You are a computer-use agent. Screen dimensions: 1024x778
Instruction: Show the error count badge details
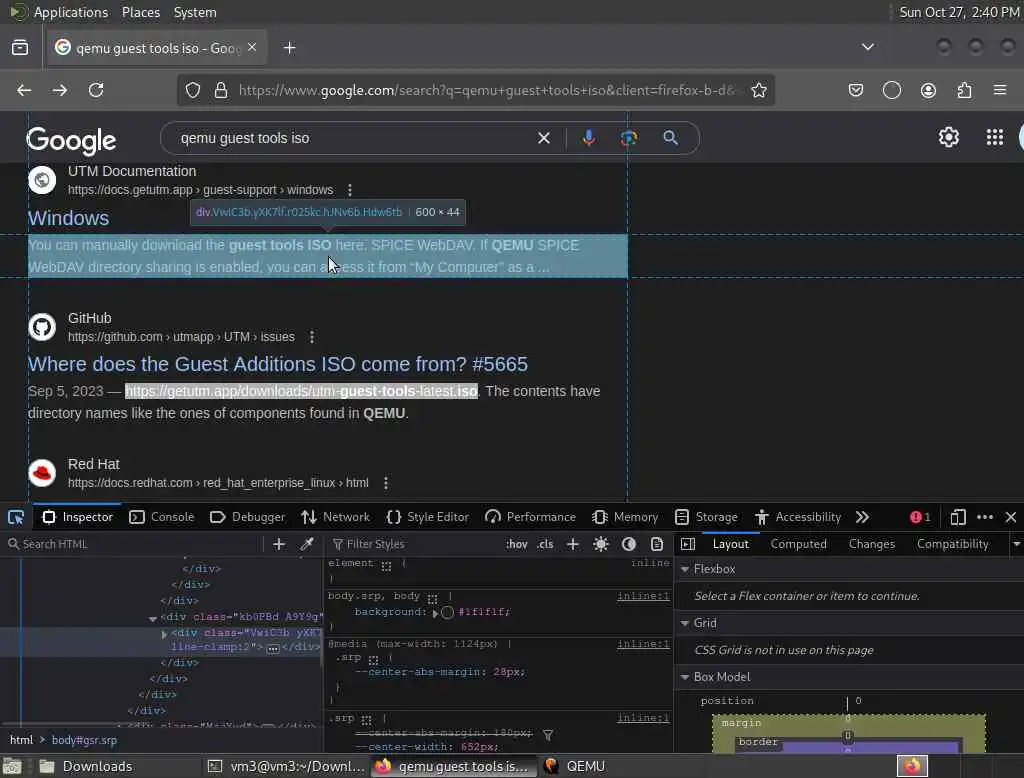point(920,517)
